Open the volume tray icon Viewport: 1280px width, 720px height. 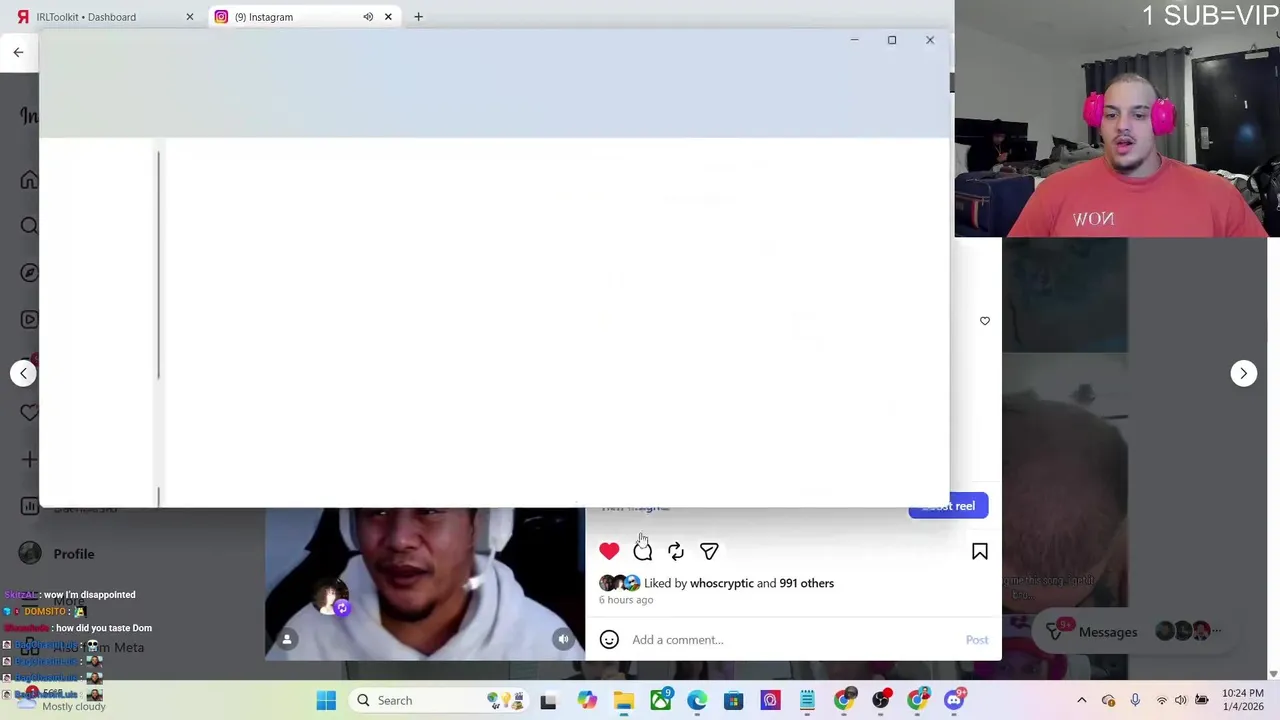(x=1181, y=700)
